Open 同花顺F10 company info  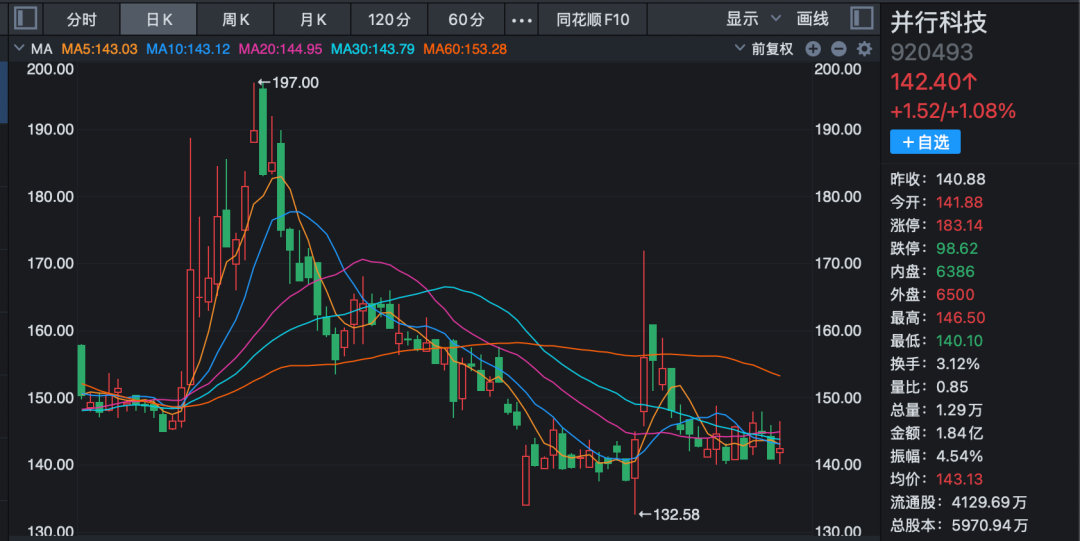tap(593, 19)
